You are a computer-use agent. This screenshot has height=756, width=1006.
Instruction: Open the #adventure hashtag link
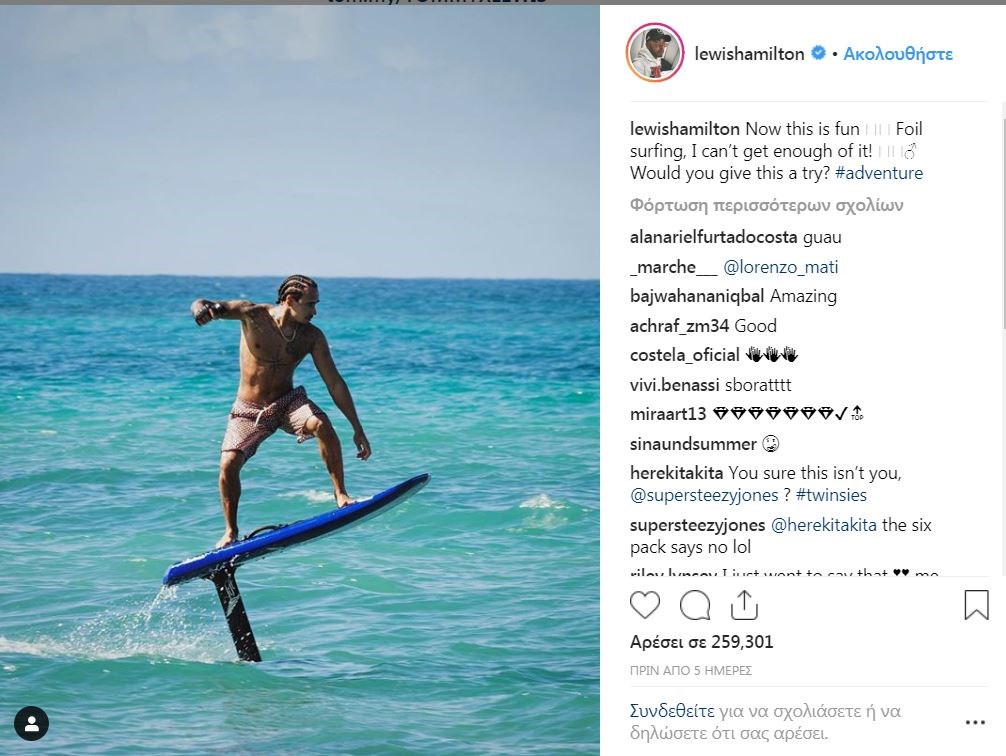(x=879, y=173)
